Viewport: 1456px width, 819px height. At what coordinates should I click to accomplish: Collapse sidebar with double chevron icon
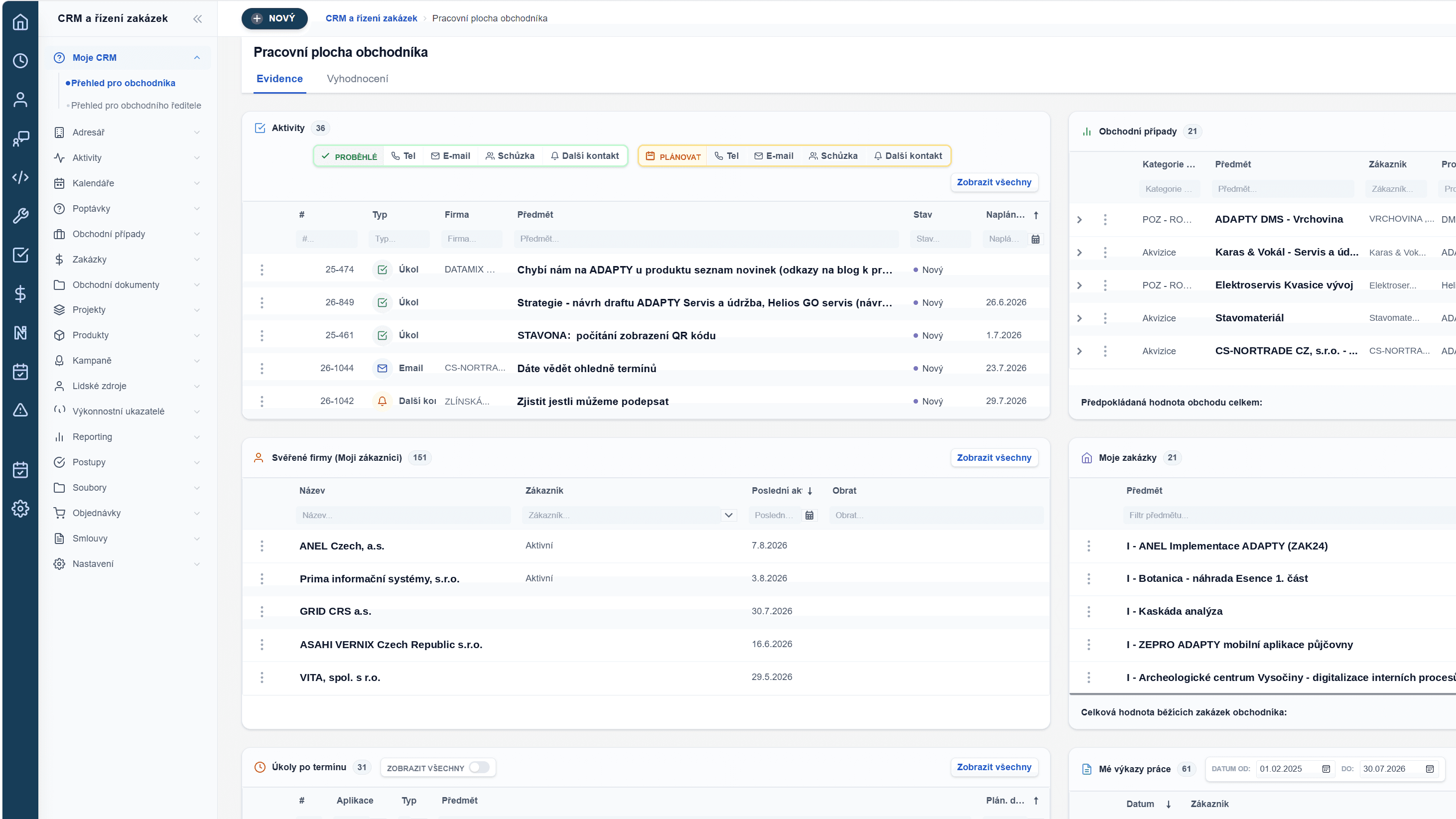(x=197, y=18)
